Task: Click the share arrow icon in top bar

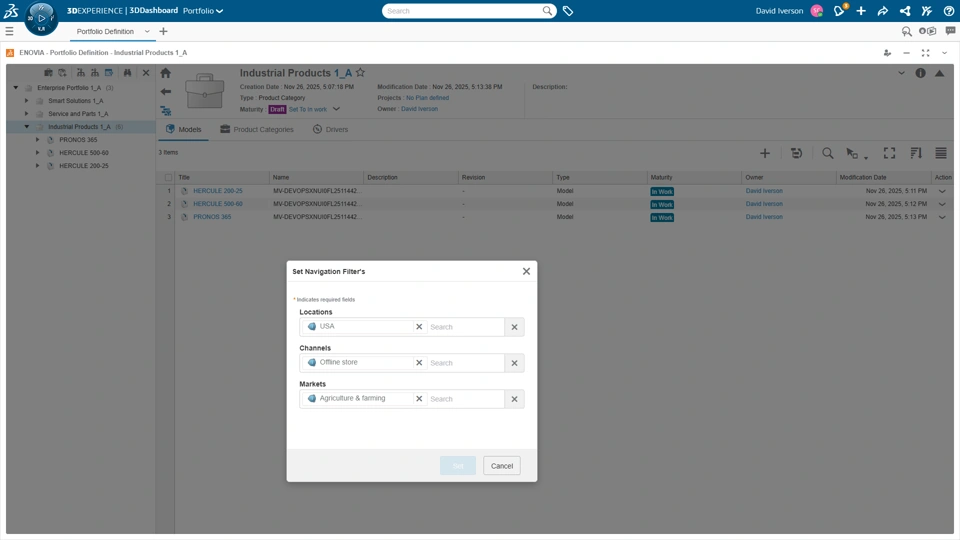Action: (x=883, y=11)
